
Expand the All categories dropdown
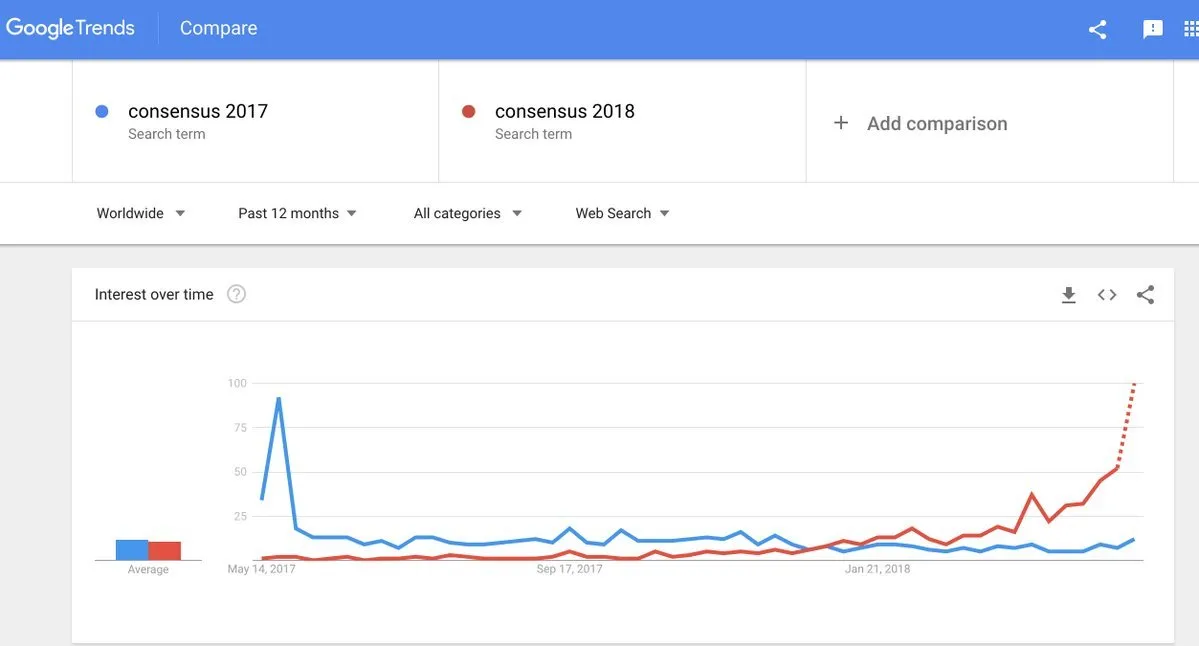pyautogui.click(x=467, y=213)
